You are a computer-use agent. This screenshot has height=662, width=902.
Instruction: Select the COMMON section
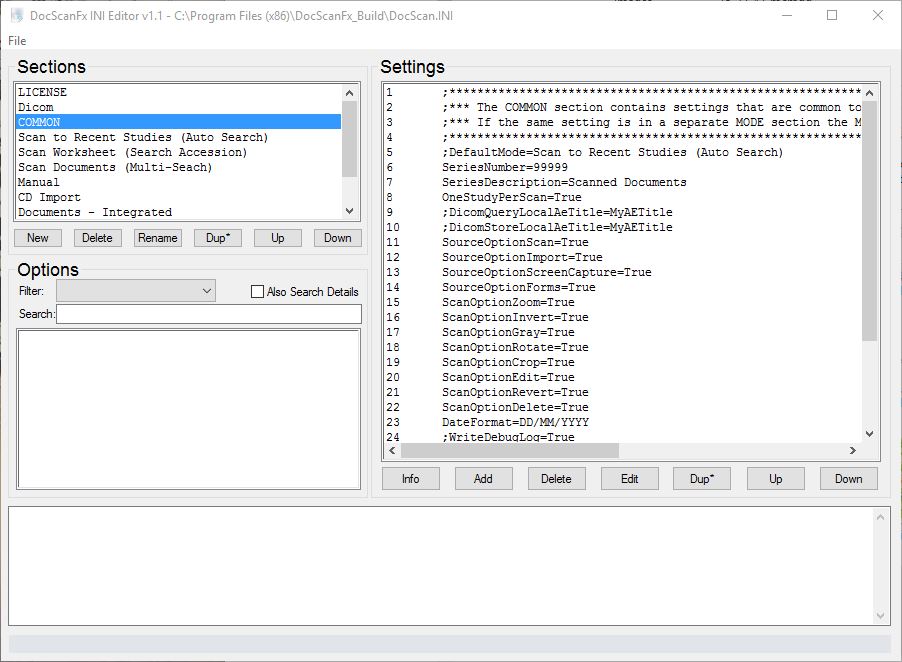point(178,122)
